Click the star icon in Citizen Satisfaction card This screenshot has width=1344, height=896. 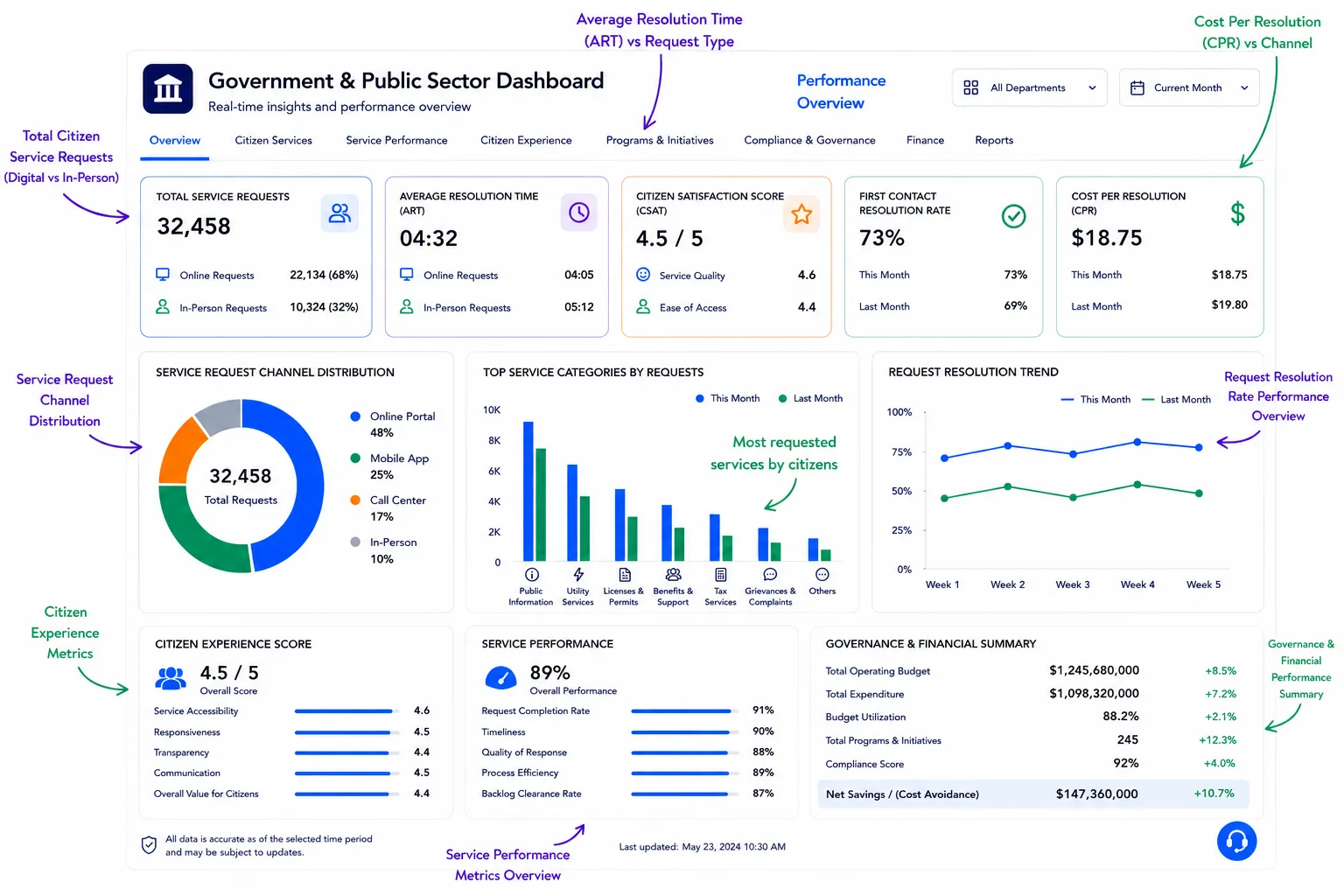pyautogui.click(x=801, y=214)
